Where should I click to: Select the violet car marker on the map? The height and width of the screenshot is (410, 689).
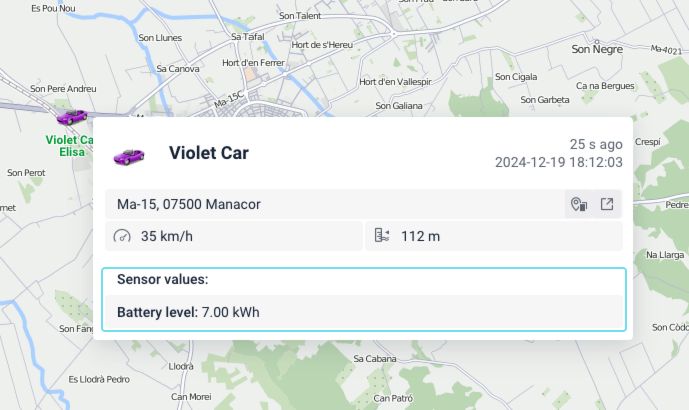coord(71,118)
